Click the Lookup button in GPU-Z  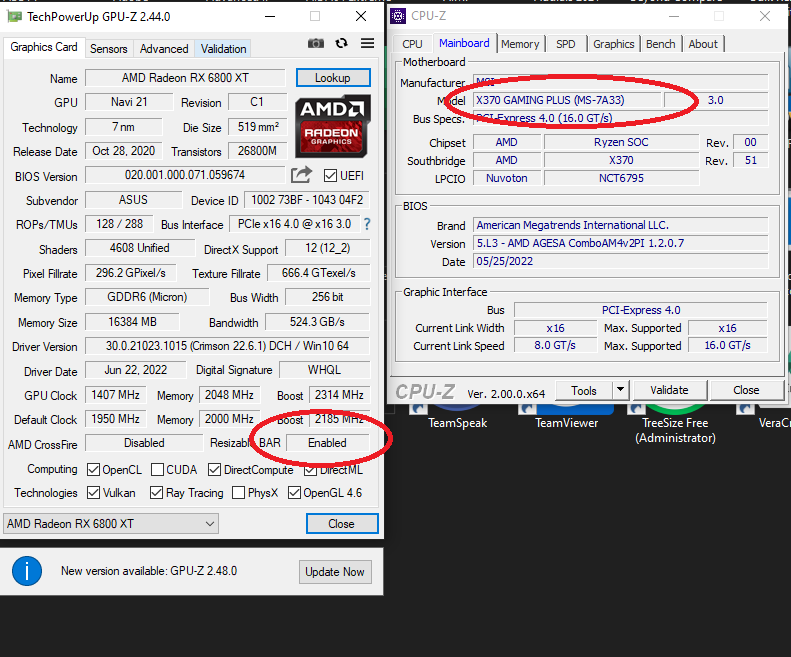coord(333,78)
